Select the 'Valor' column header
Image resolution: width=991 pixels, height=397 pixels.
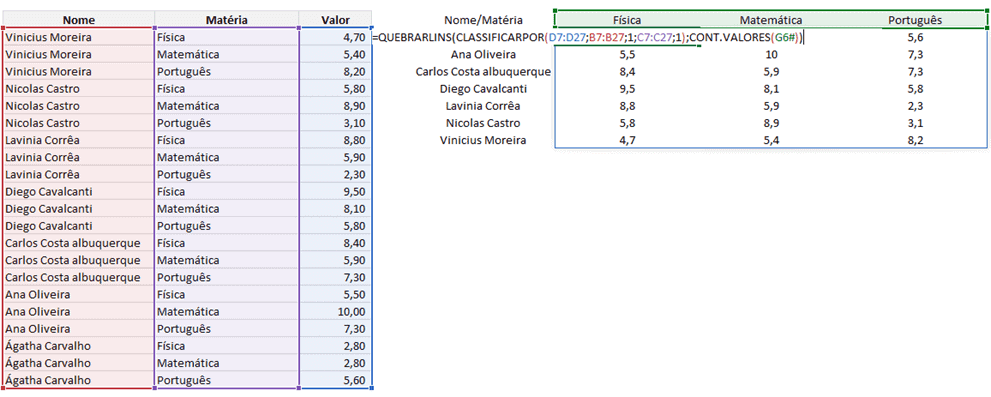pyautogui.click(x=336, y=20)
